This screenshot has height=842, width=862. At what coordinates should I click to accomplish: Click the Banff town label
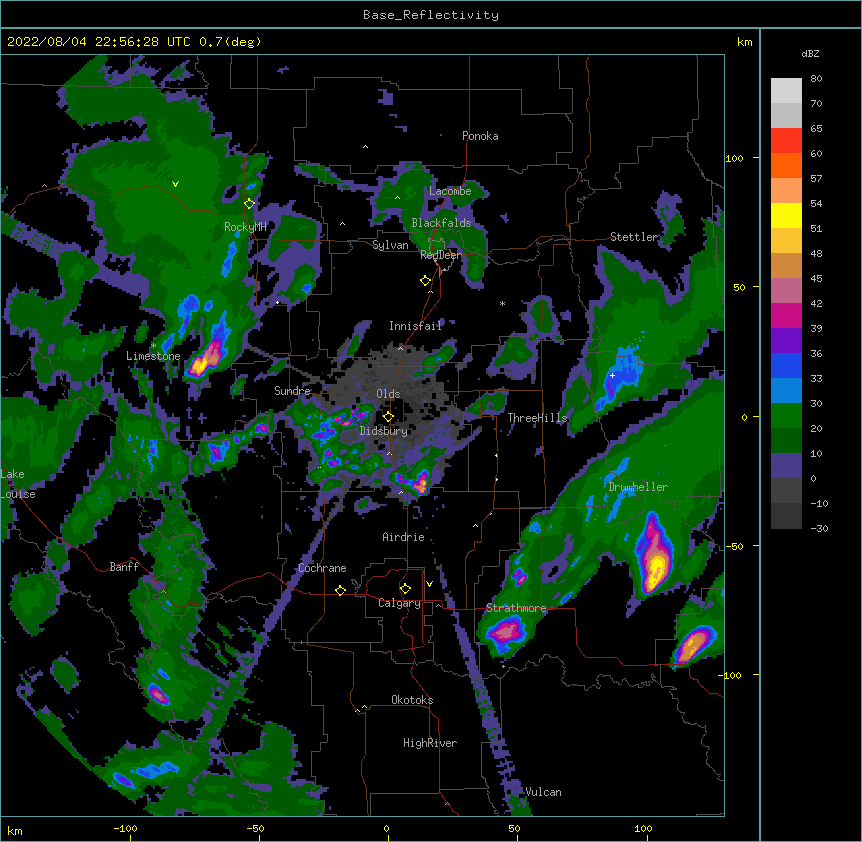click(x=124, y=567)
